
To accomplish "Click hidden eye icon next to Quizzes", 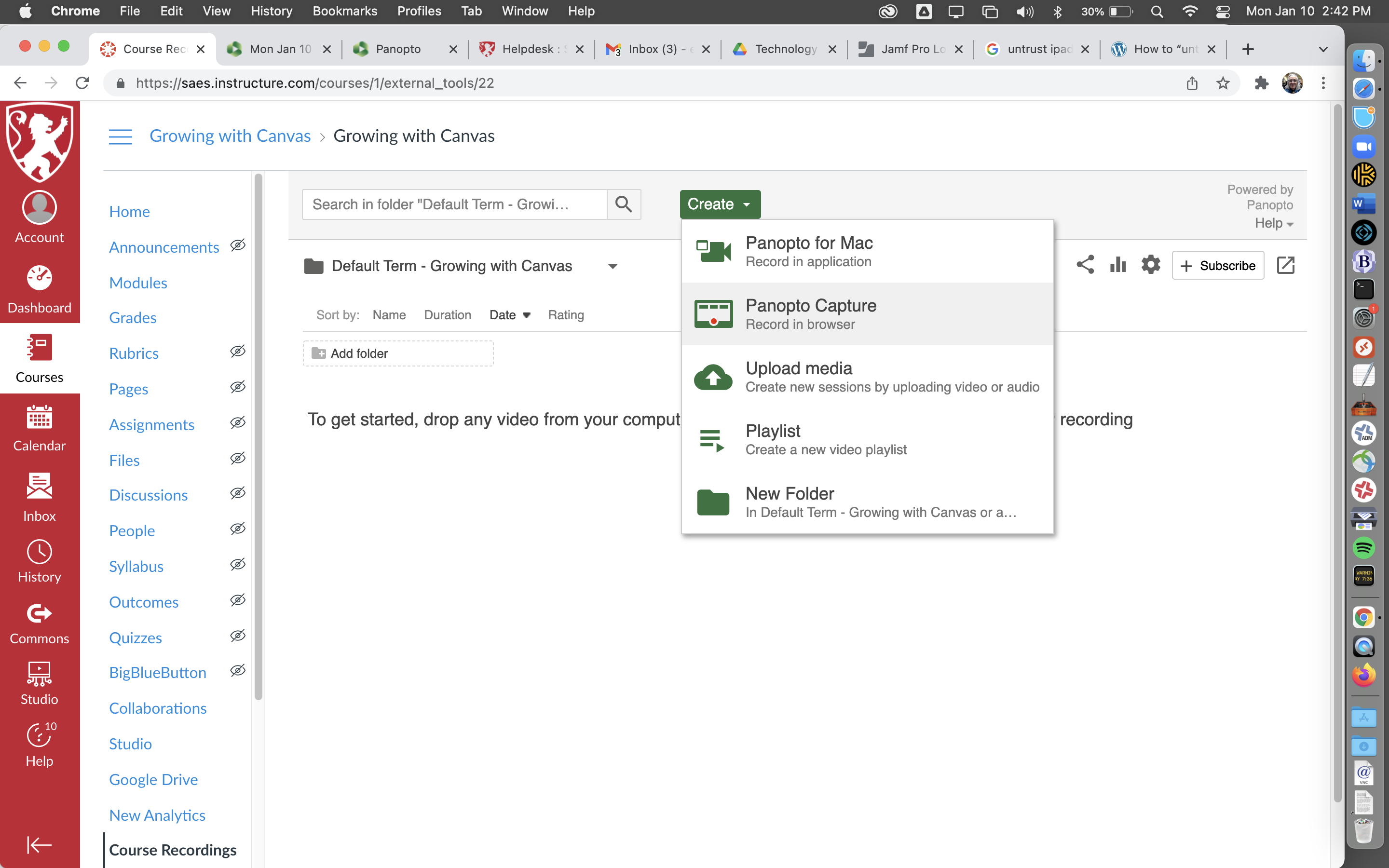I will 238,636.
